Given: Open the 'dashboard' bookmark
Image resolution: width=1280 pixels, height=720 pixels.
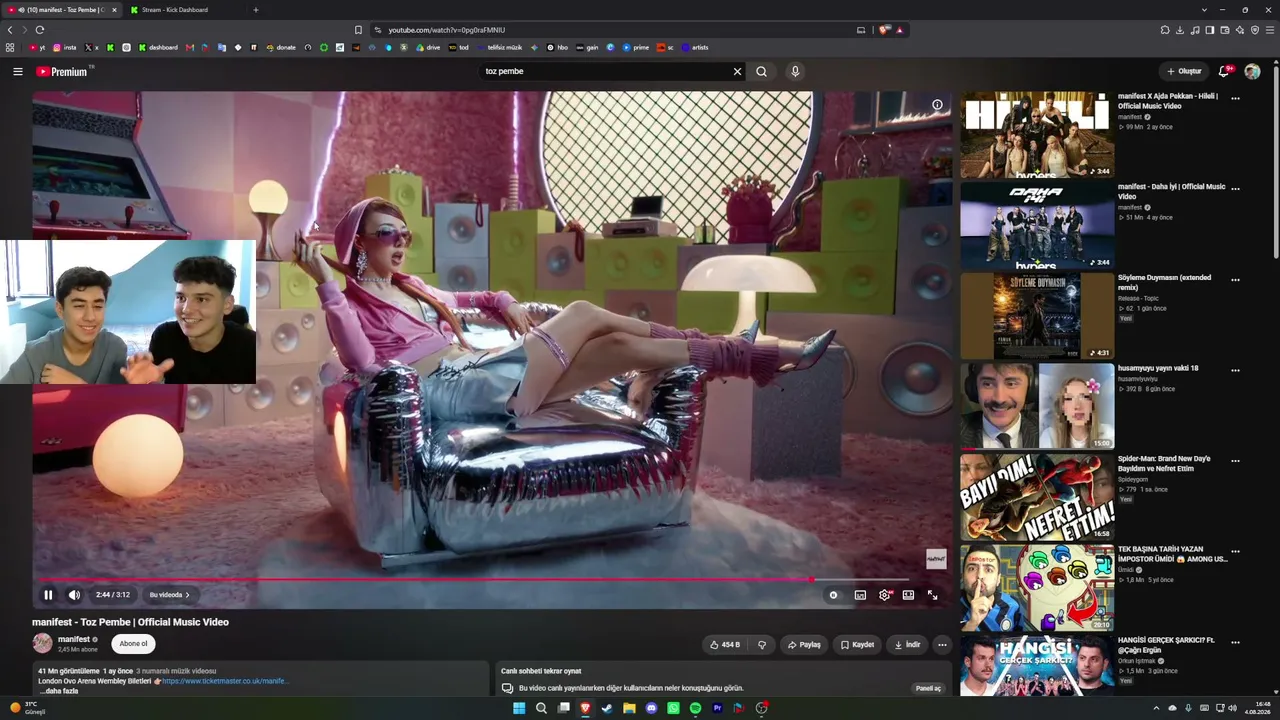Looking at the screenshot, I should pos(158,47).
